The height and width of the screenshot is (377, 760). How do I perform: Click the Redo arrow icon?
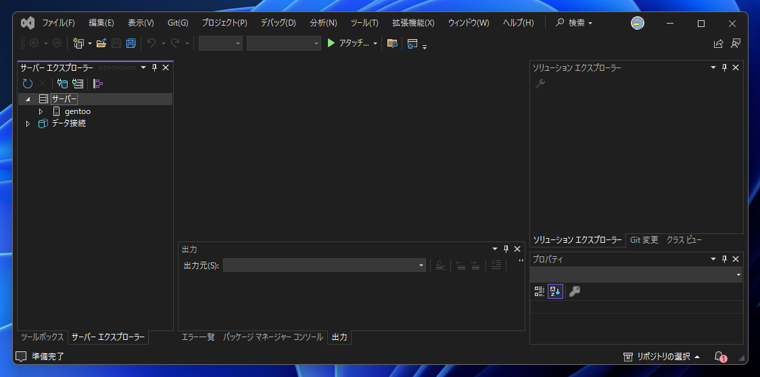coord(175,43)
